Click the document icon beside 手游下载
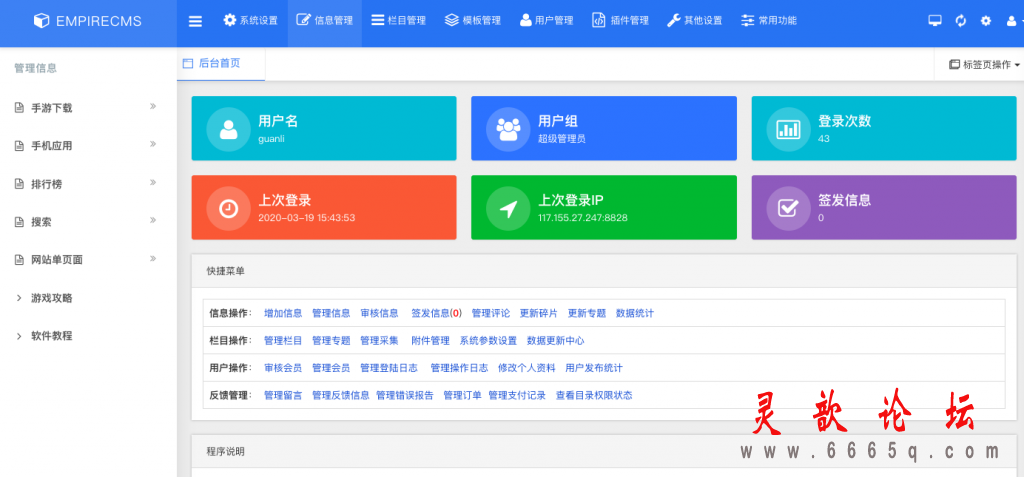The width and height of the screenshot is (1024, 477). [20, 108]
